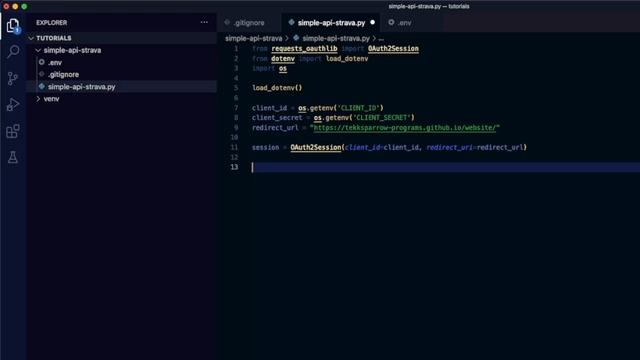Open the Testing flask view
Image resolution: width=640 pixels, height=360 pixels.
13,158
